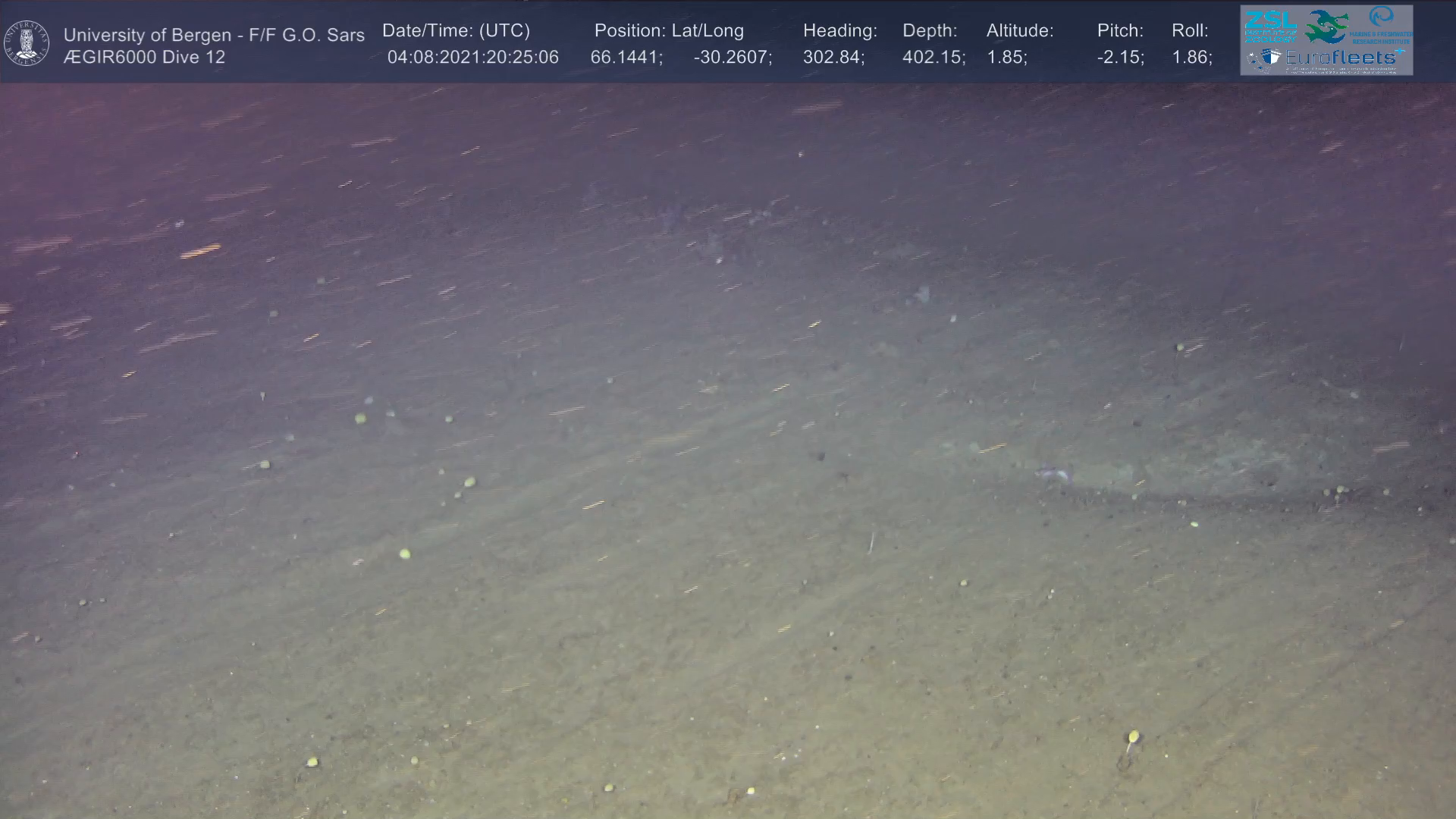1456x819 pixels.
Task: Click the small EU funding text under Eurofleets
Action: pos(1338,70)
